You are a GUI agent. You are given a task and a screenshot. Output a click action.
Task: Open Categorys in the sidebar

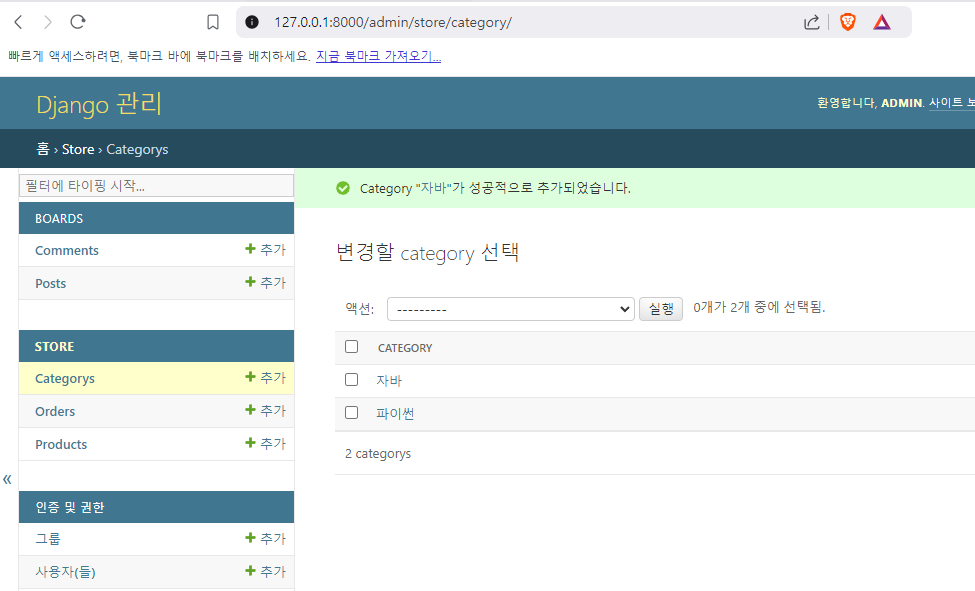65,379
